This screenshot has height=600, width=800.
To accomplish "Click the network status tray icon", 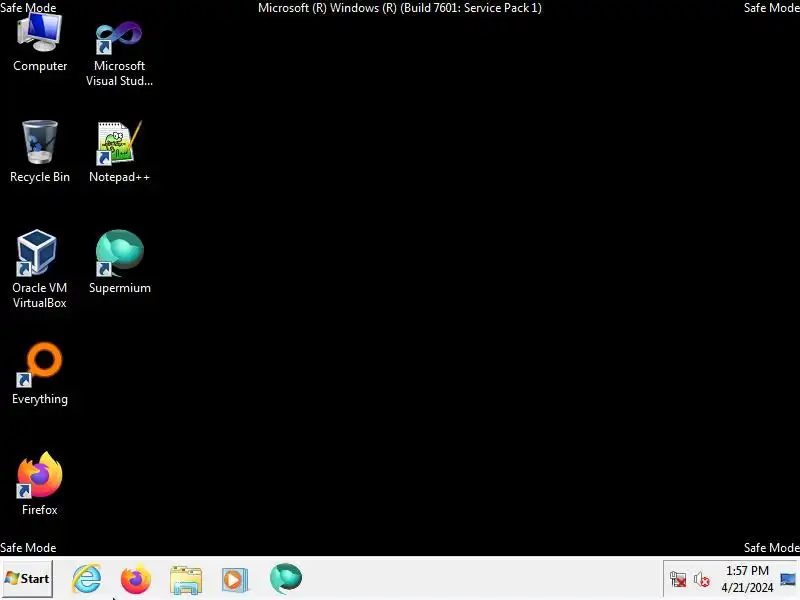I will coord(678,580).
